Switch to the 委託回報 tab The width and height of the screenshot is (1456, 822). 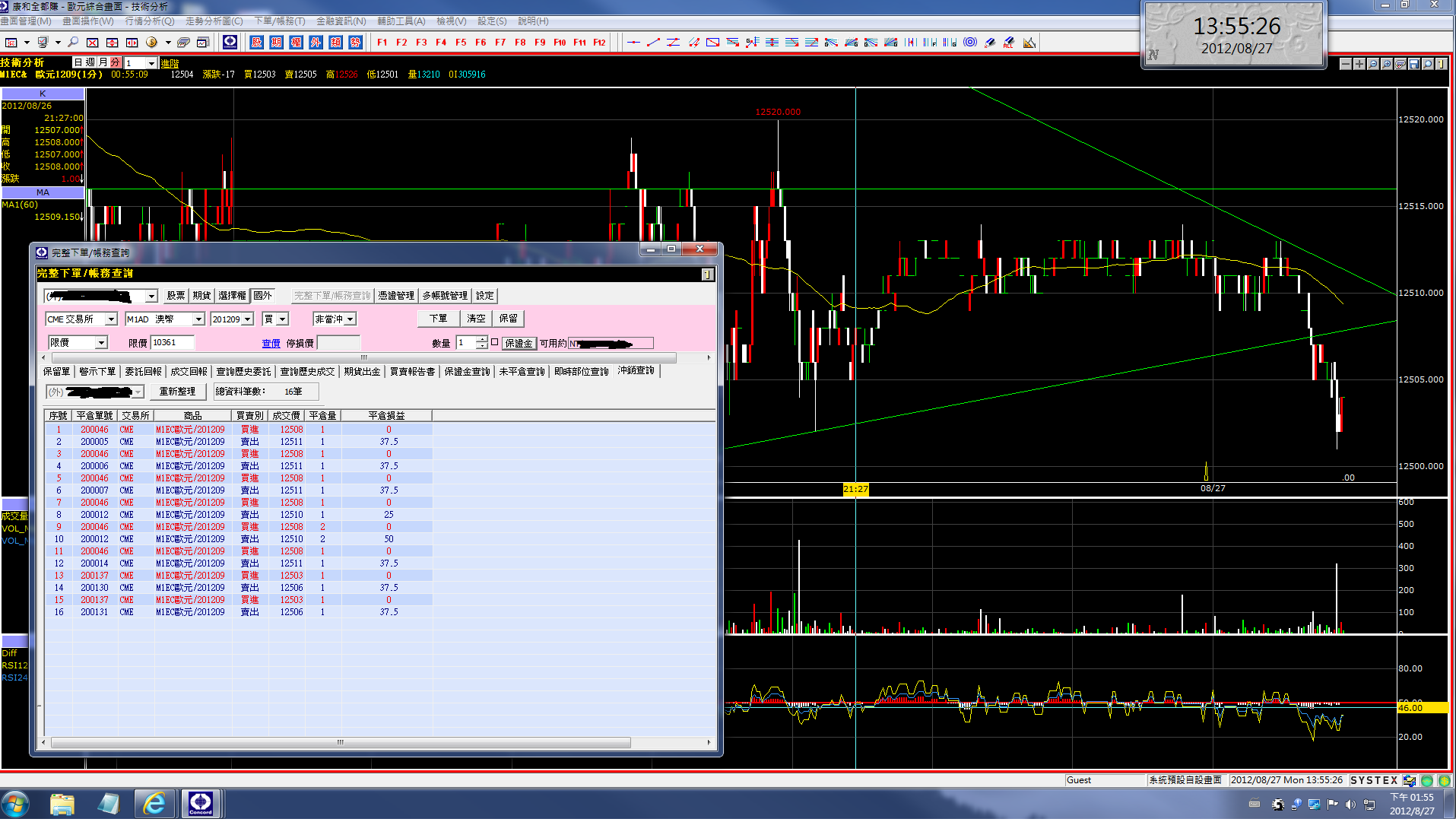tap(143, 372)
